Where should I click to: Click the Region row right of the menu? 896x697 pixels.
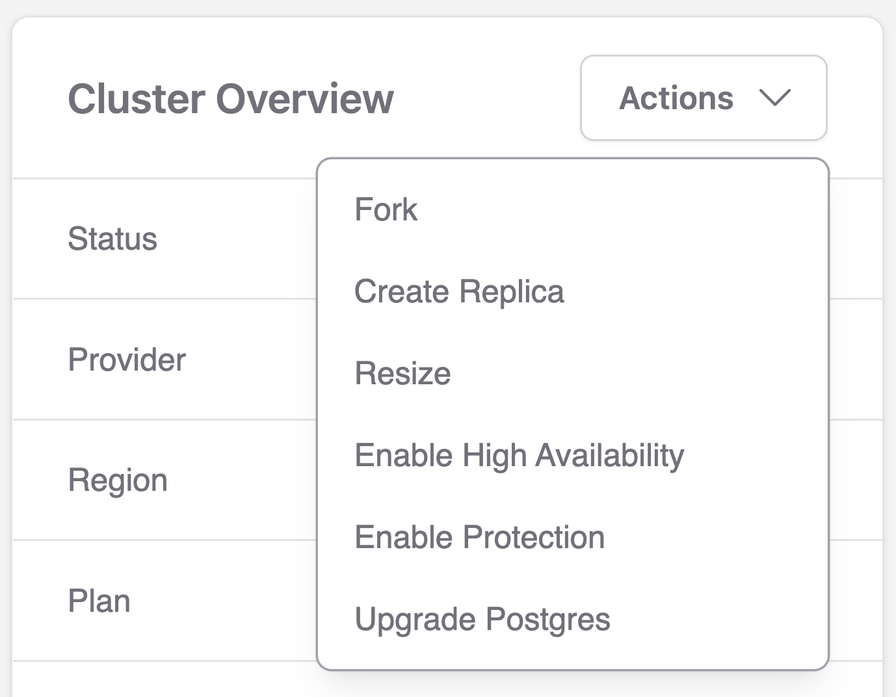pyautogui.click(x=855, y=480)
